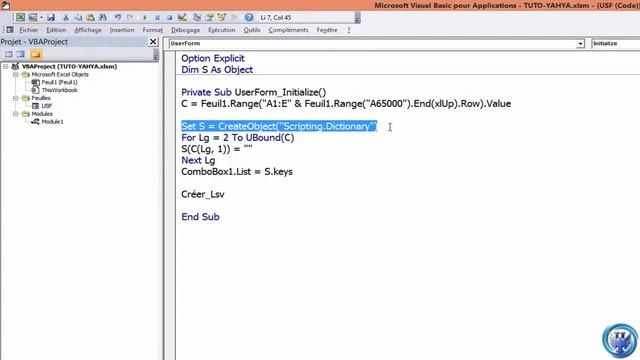Click Private Sub UserForm_Initialize() line
This screenshot has height=360, width=640.
[x=253, y=92]
